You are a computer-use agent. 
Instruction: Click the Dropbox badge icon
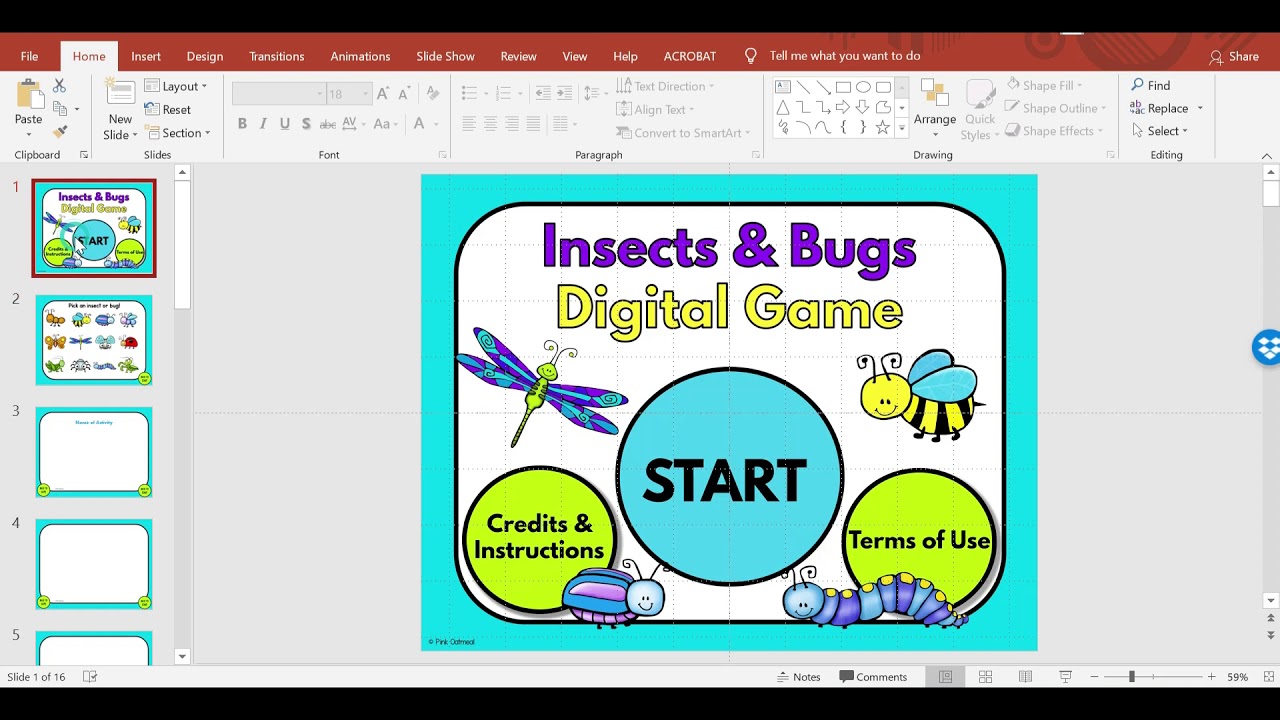1266,347
